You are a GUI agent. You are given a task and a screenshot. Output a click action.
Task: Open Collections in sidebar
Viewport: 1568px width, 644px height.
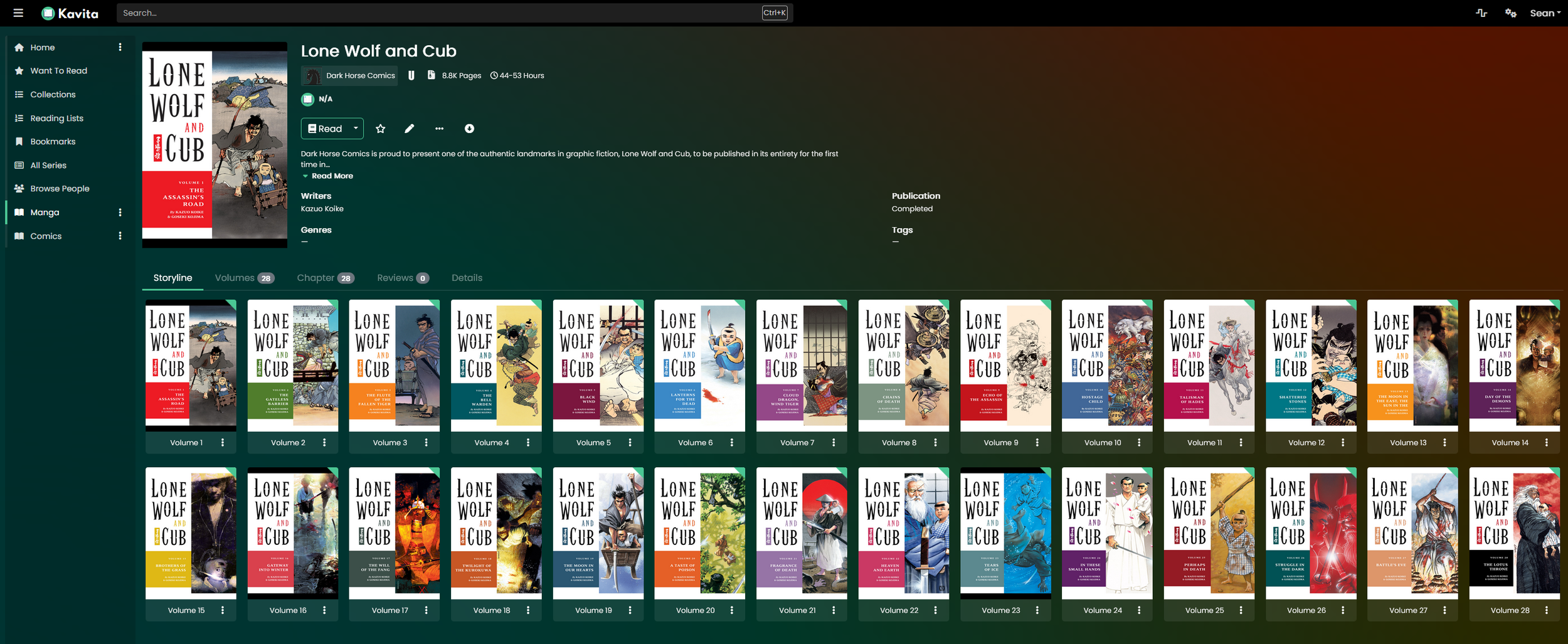(x=53, y=95)
